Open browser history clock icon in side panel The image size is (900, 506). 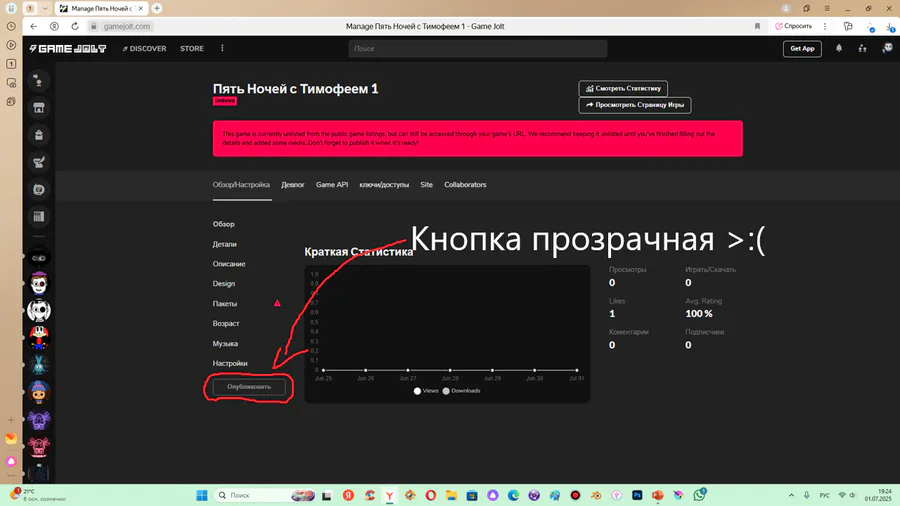click(11, 26)
